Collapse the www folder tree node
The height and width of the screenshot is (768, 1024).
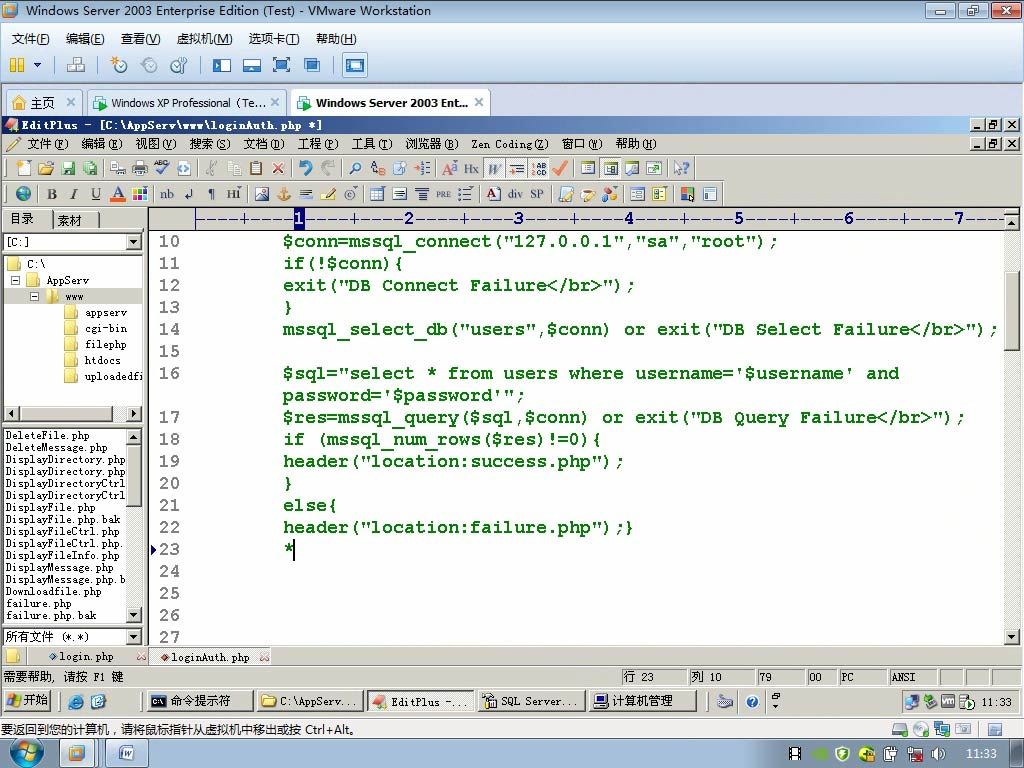coord(35,296)
